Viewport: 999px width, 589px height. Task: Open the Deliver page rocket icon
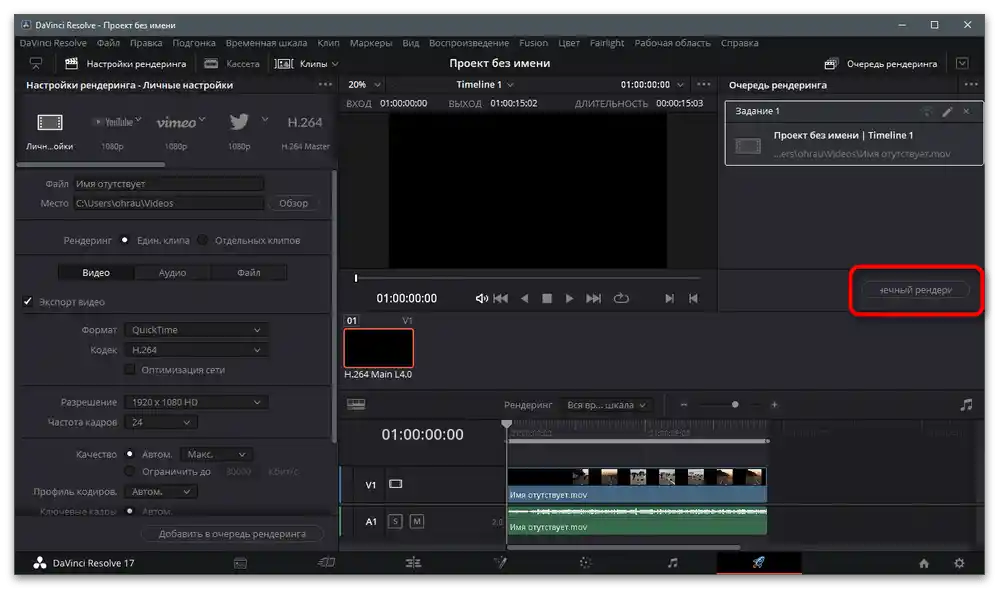click(x=758, y=562)
